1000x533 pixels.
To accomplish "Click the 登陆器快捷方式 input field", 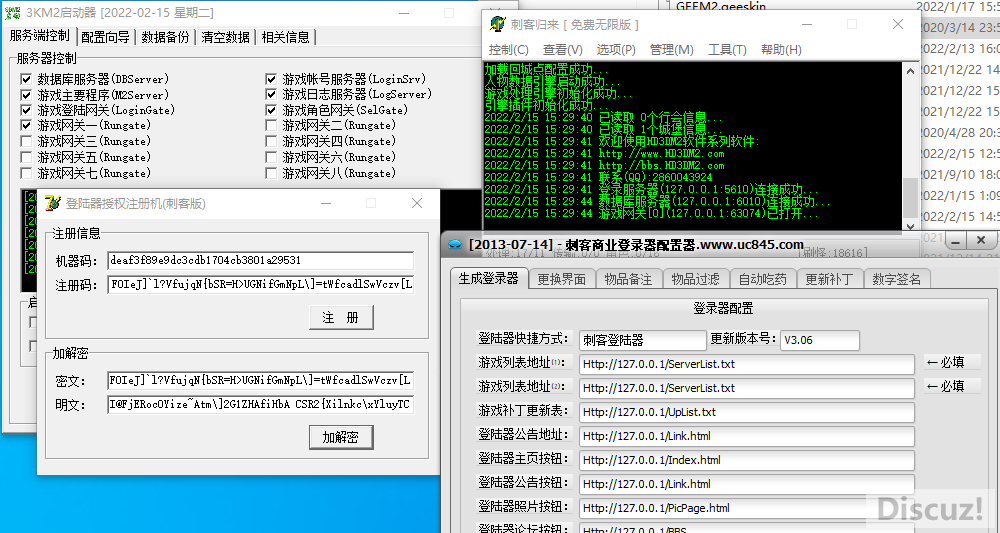I will point(643,340).
